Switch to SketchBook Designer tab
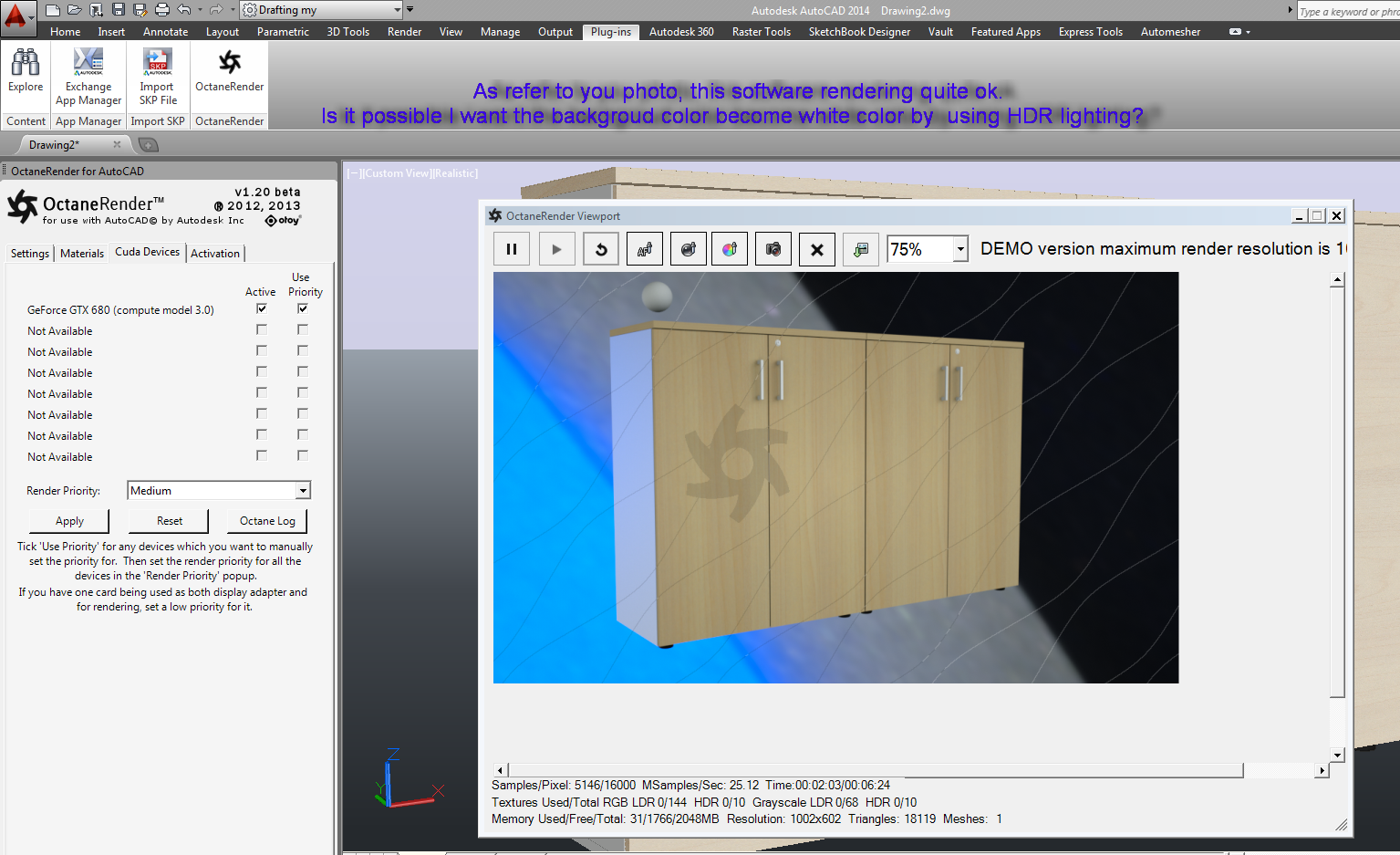 tap(859, 32)
